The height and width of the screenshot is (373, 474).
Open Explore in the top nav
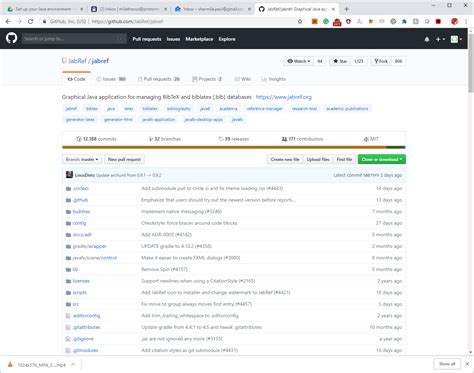tap(227, 39)
